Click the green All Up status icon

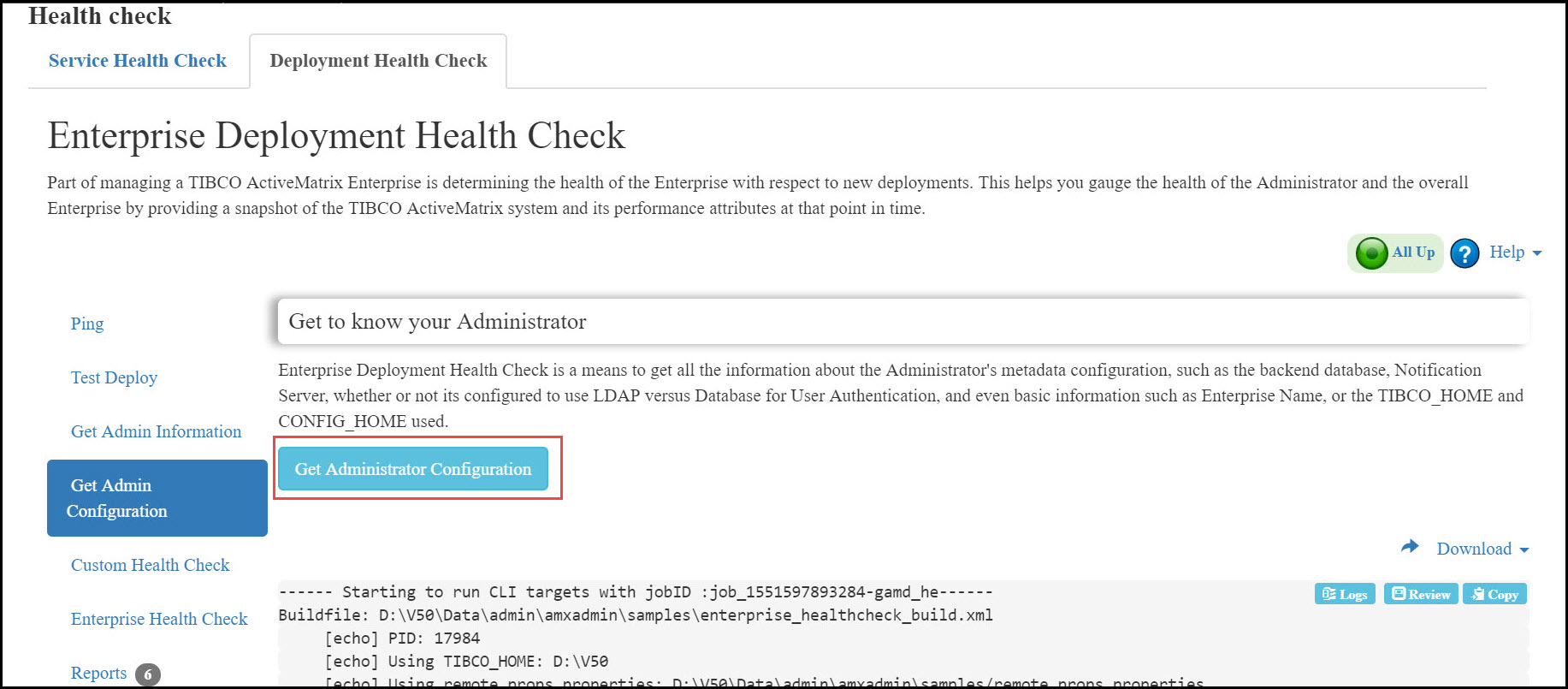click(1371, 253)
